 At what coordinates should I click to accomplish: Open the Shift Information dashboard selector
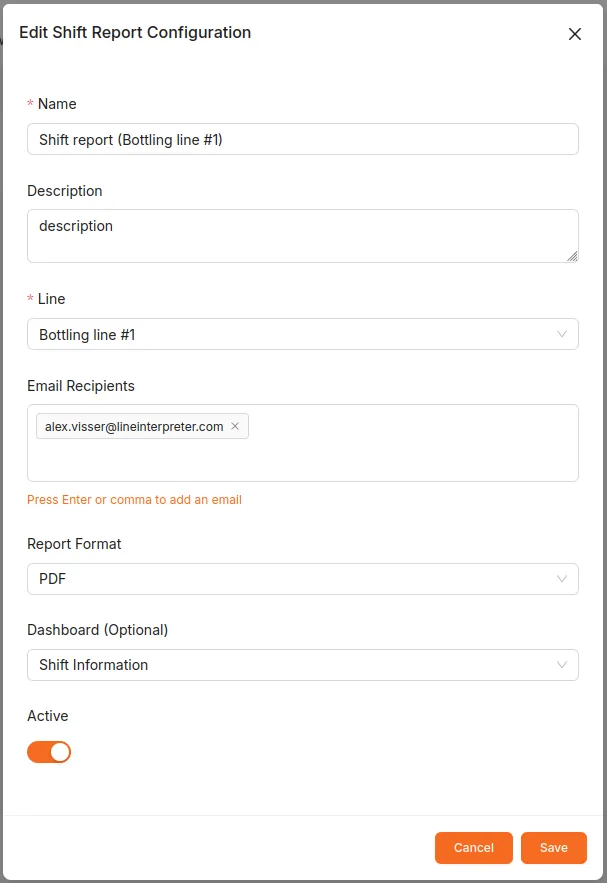click(x=300, y=664)
